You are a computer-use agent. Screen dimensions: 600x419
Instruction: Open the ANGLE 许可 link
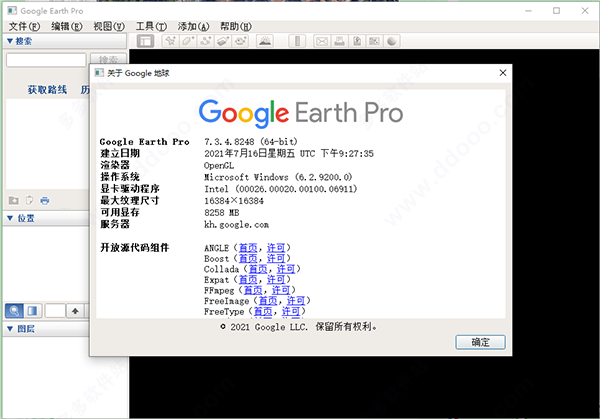click(x=276, y=248)
